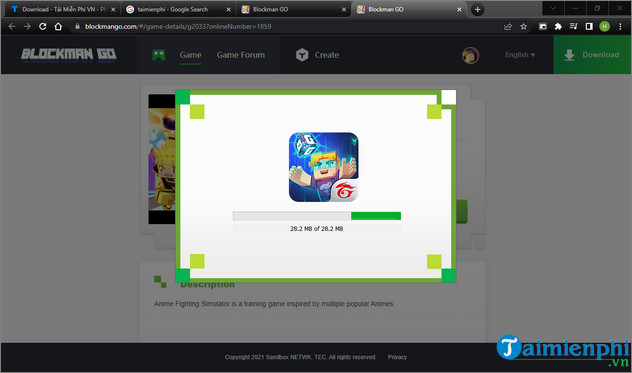Open the Game menu item
Image resolution: width=632 pixels, height=373 pixels.
190,55
